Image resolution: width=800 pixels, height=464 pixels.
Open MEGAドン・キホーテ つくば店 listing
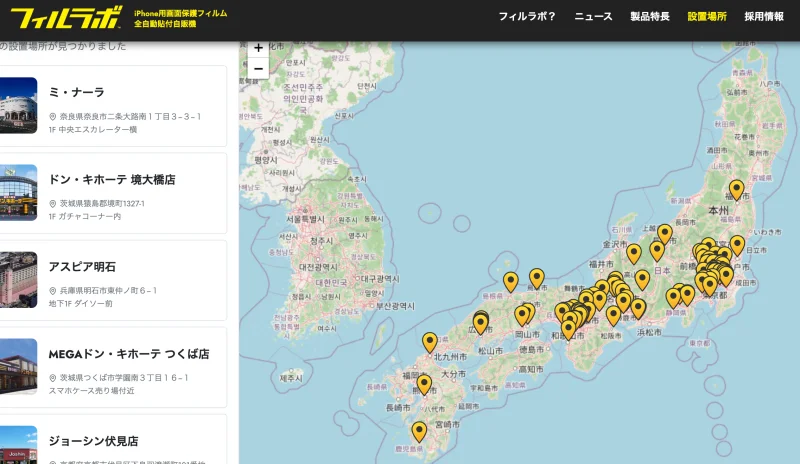(113, 368)
